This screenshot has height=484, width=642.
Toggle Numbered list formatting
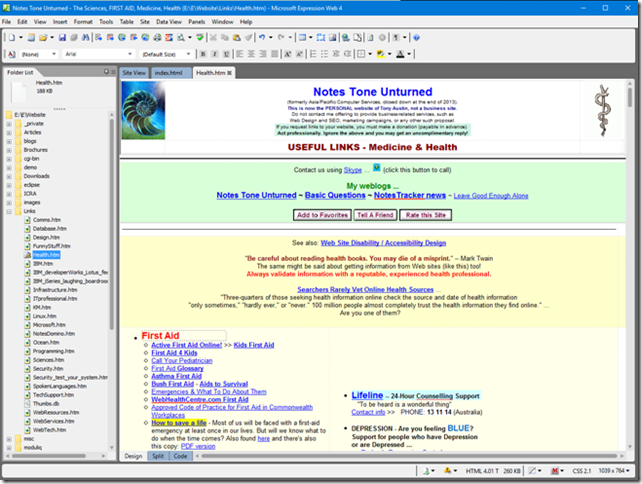coord(313,54)
